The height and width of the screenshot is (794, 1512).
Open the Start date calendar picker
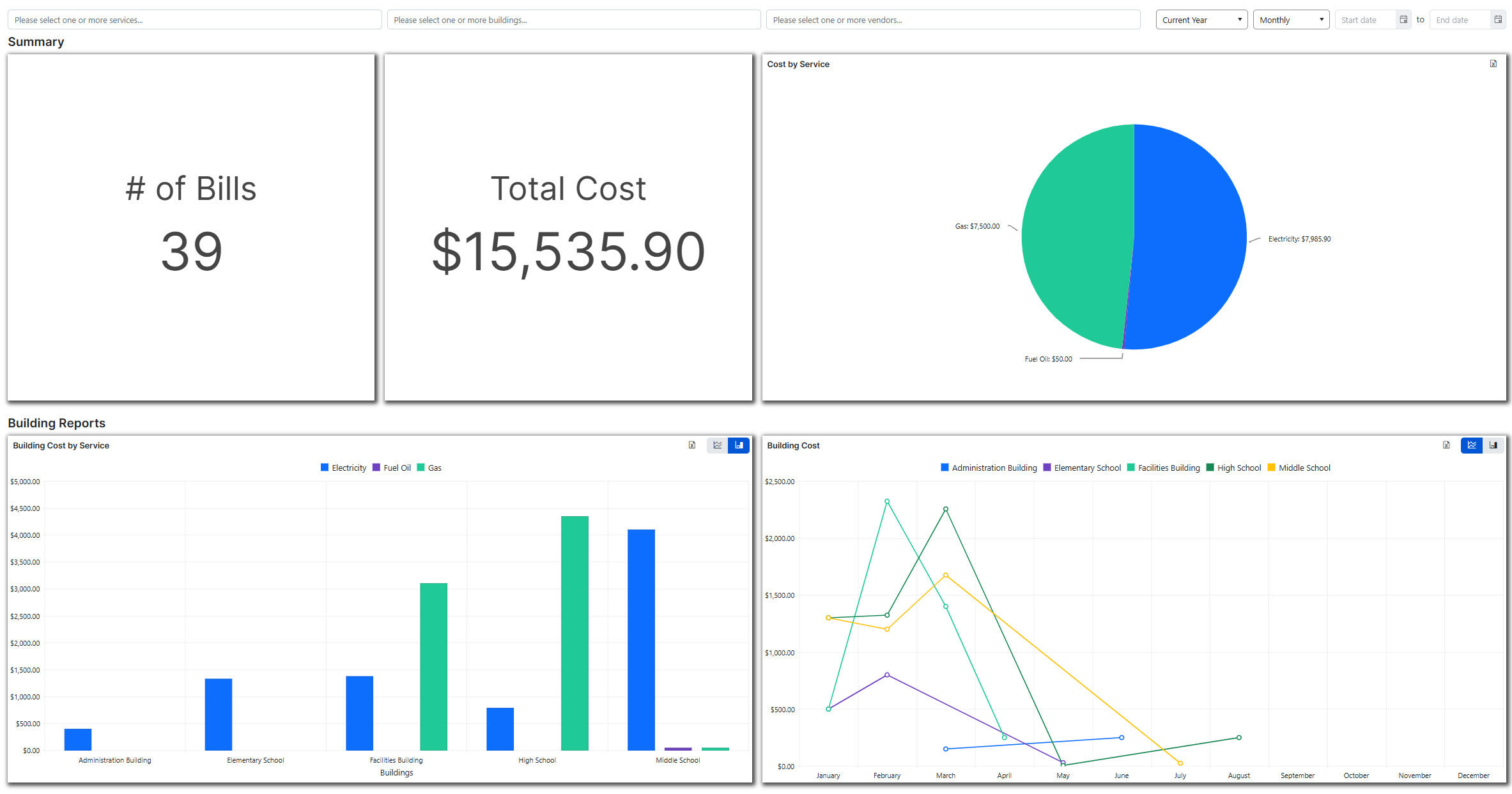tap(1403, 19)
